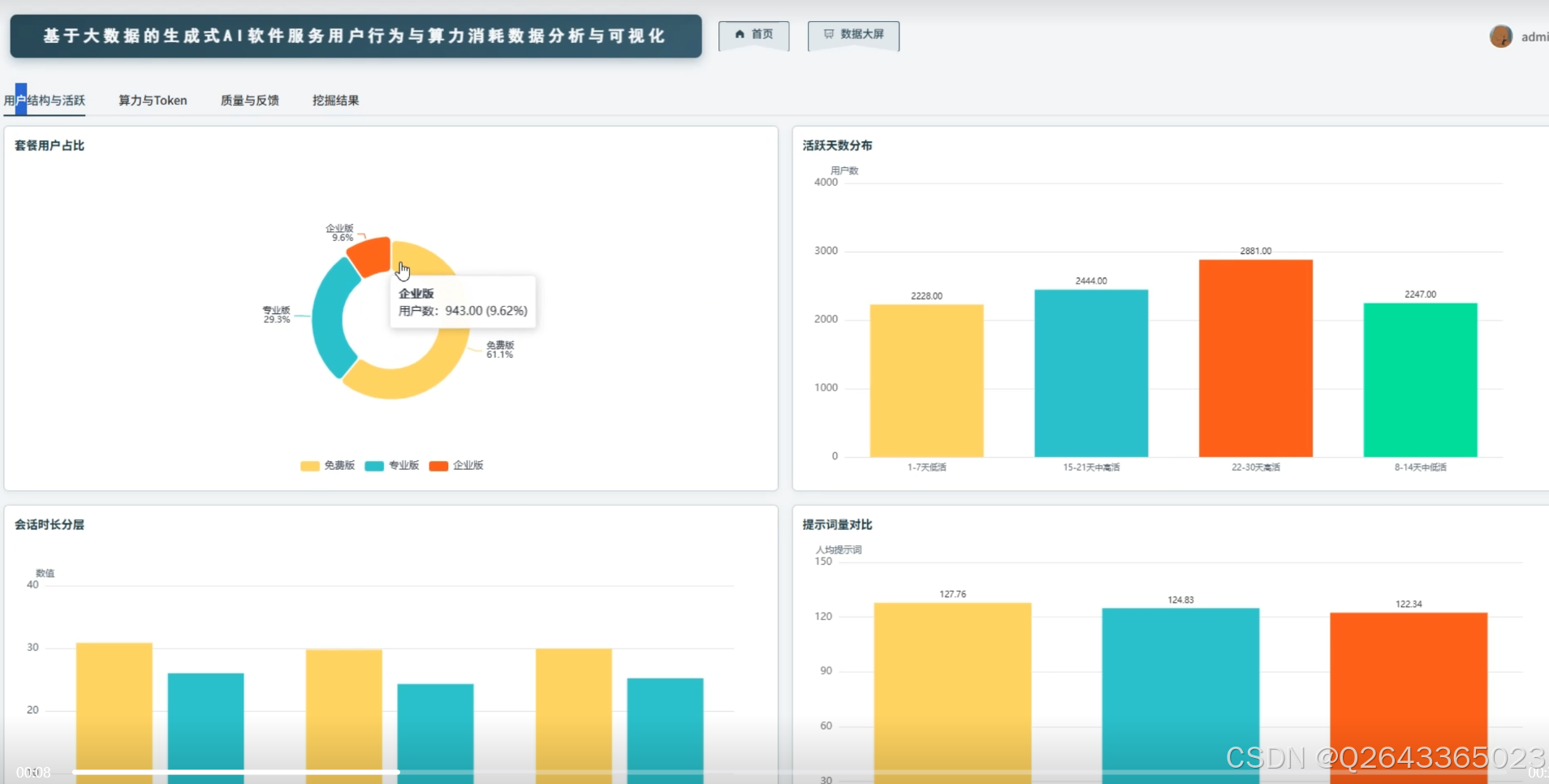Click the dashboard title banner
This screenshot has height=784, width=1549.
point(356,36)
